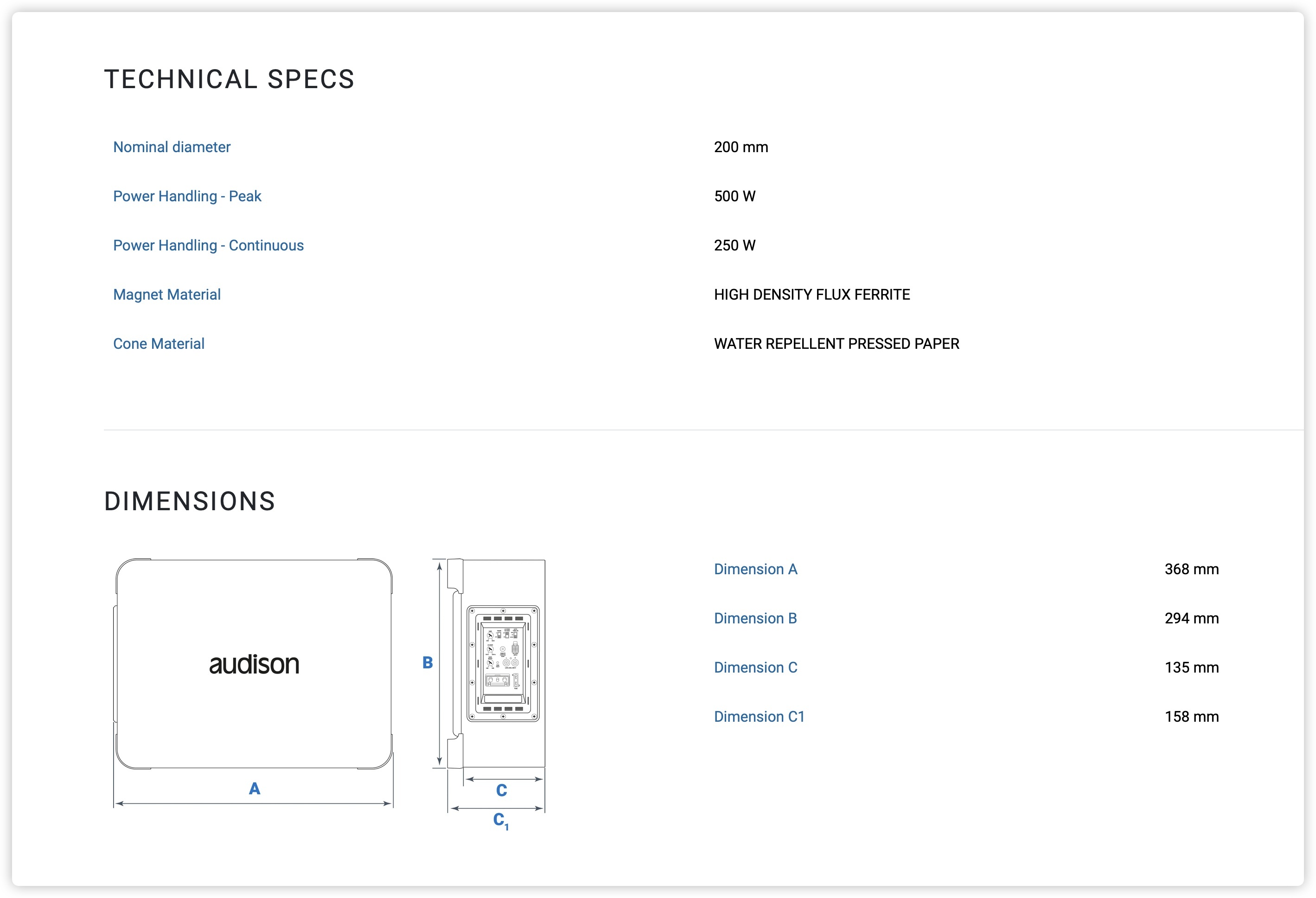Click the Nominal diameter spec label
This screenshot has width=1316, height=898.
coord(172,148)
